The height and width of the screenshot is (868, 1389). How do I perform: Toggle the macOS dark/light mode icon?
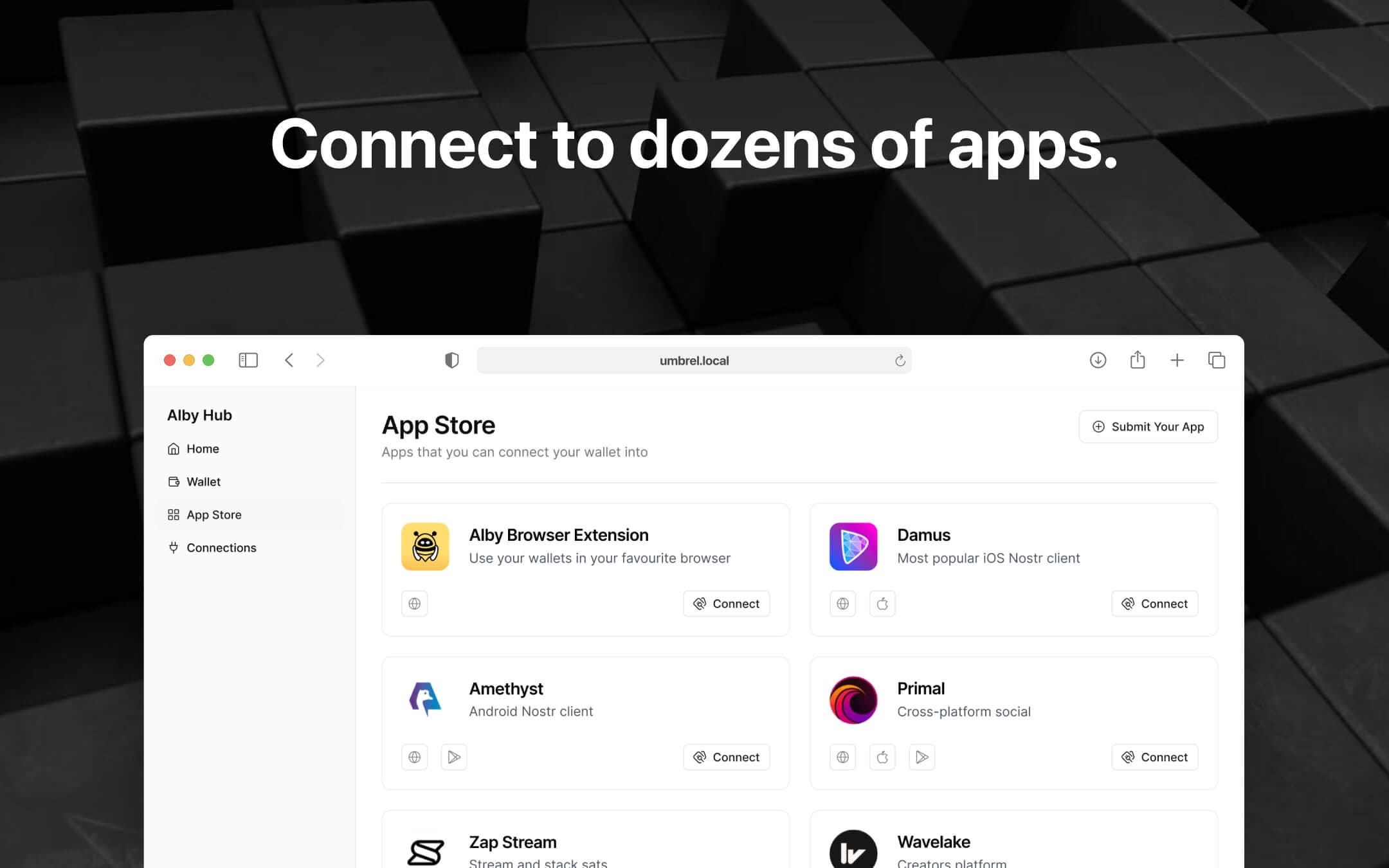click(x=451, y=360)
